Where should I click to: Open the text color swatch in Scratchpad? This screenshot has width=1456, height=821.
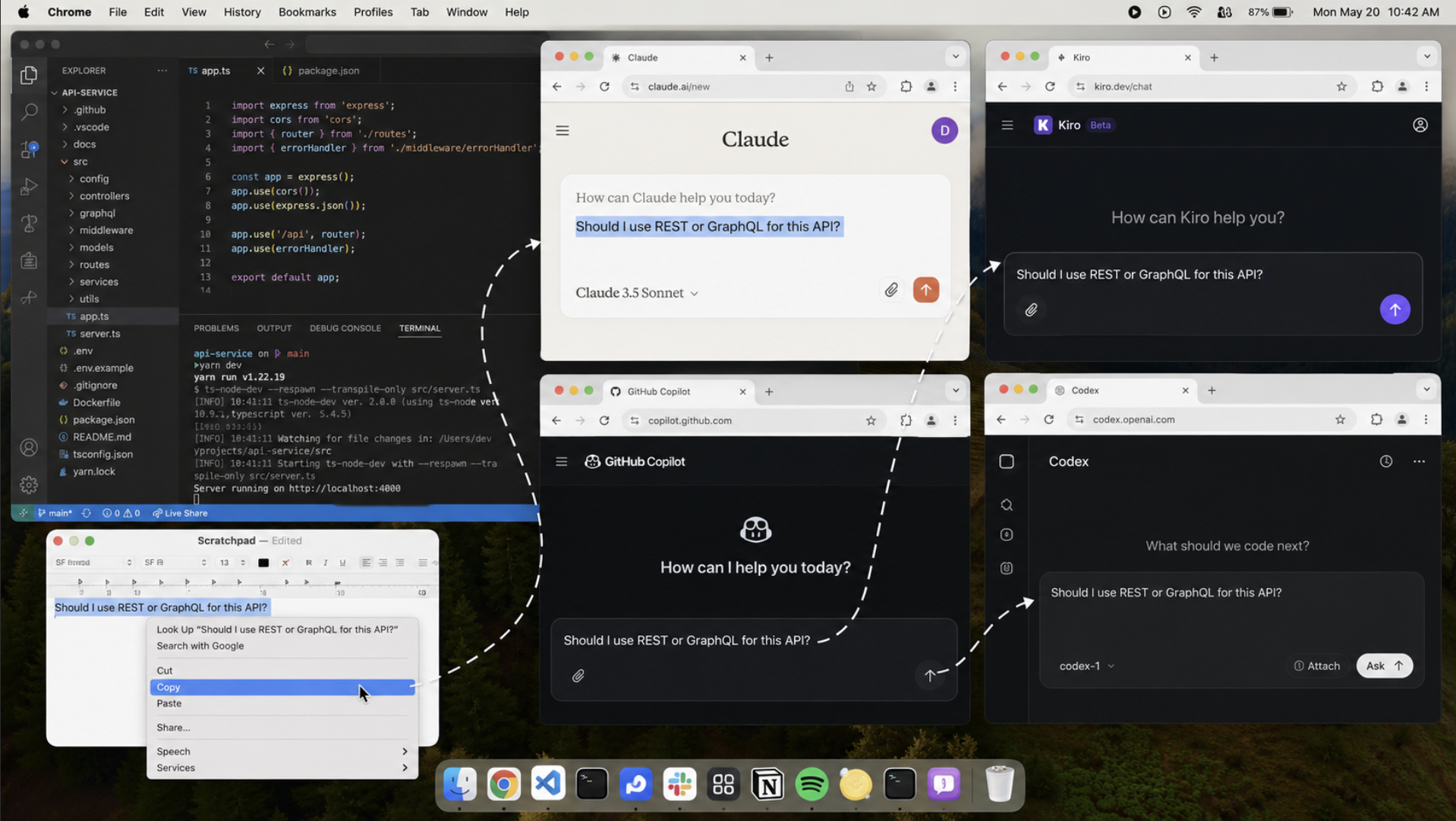(x=263, y=562)
